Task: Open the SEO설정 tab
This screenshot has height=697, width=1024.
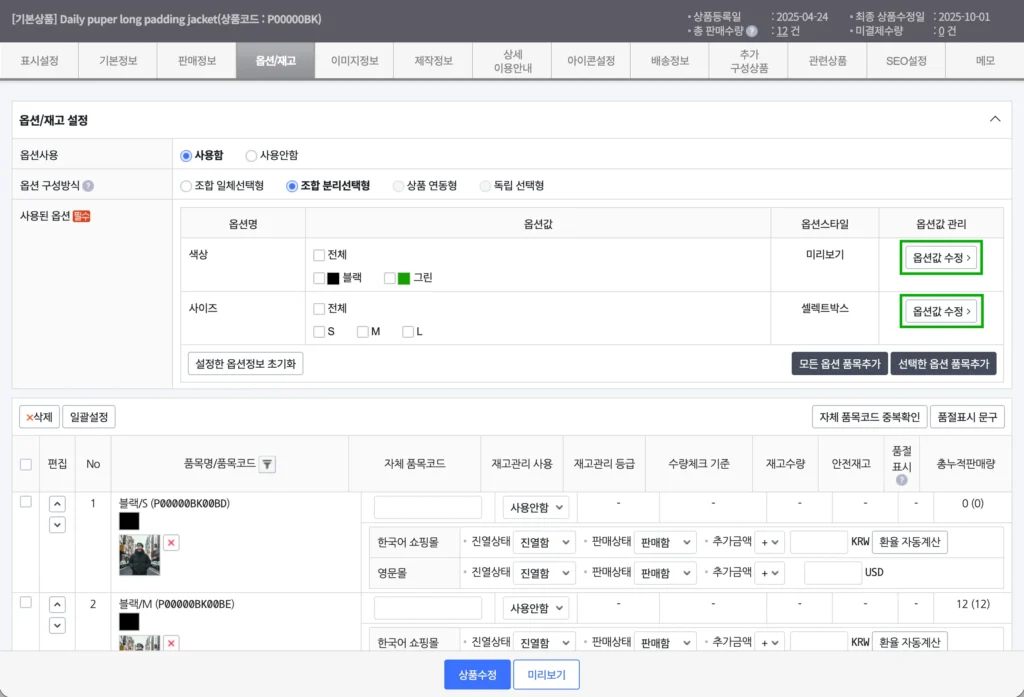Action: [905, 60]
